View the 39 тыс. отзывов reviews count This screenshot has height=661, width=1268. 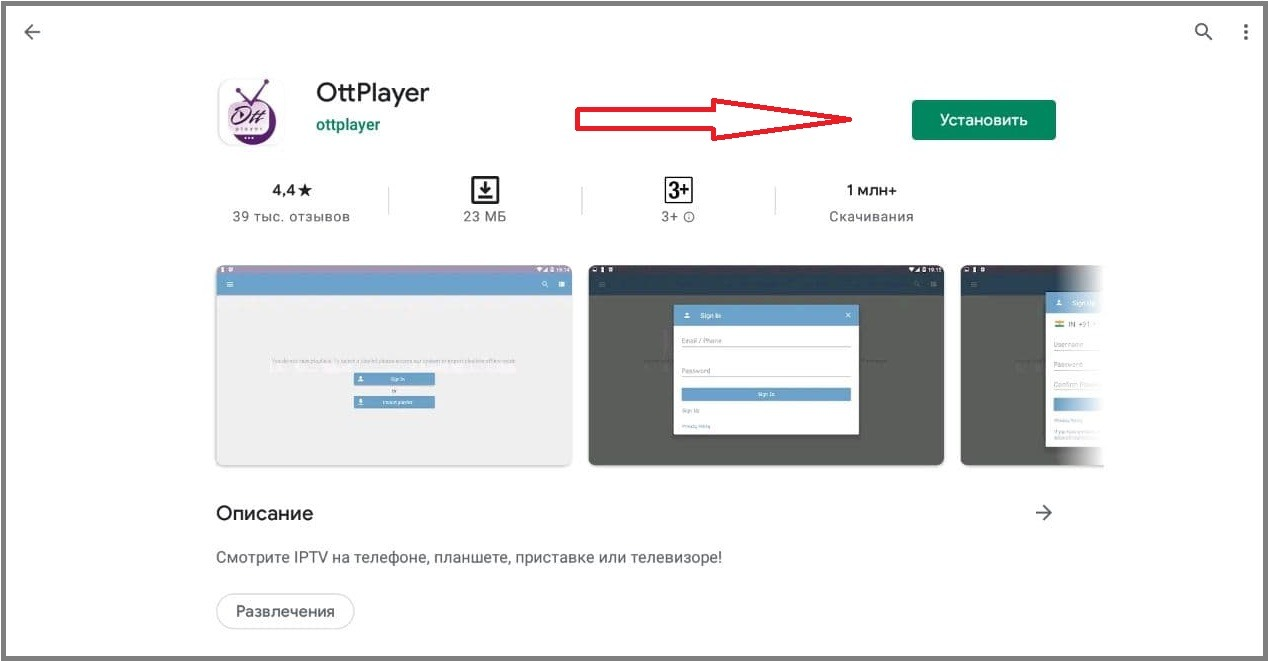pyautogui.click(x=291, y=216)
